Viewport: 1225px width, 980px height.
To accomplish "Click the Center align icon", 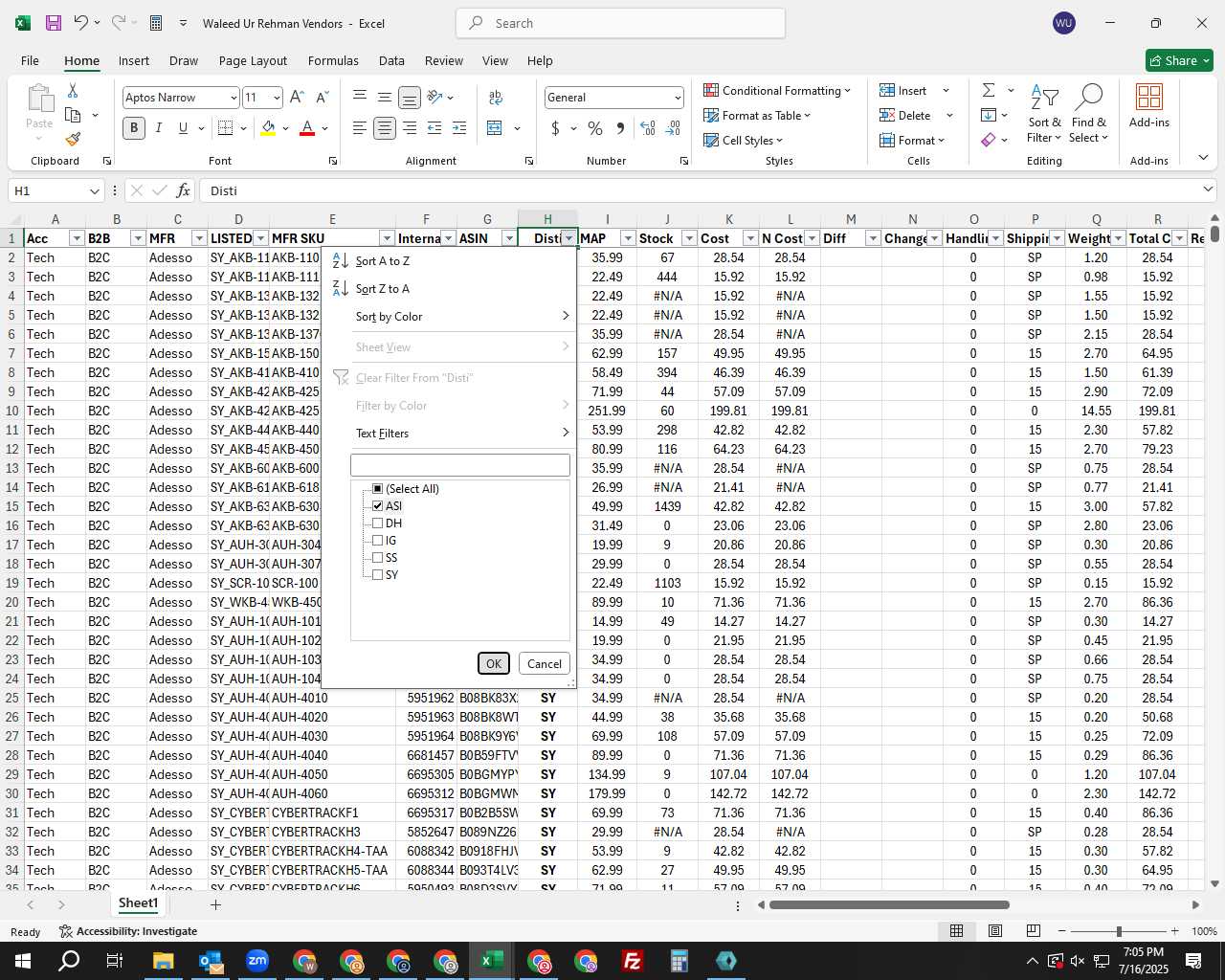I will (x=385, y=128).
